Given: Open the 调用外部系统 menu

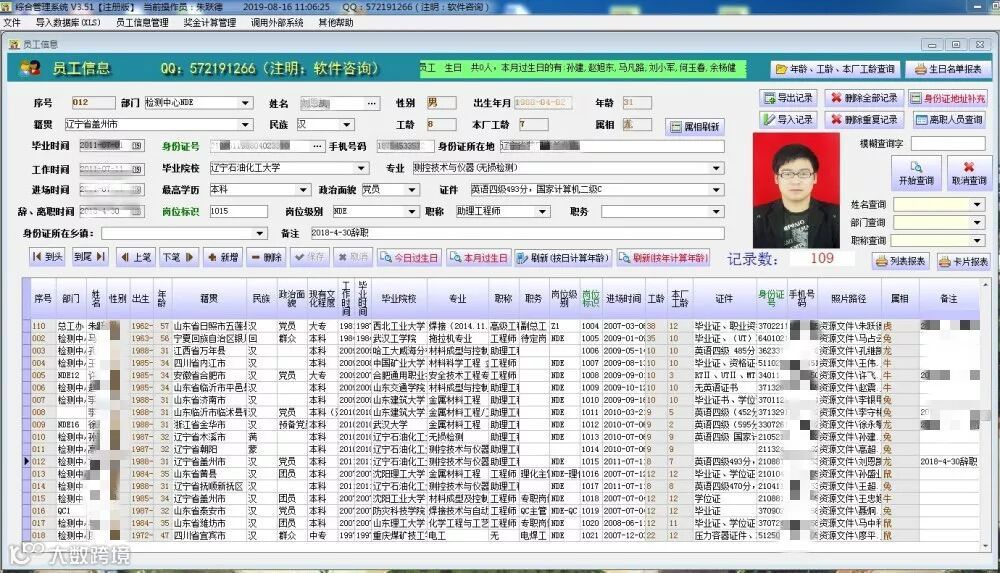Looking at the screenshot, I should [x=277, y=22].
